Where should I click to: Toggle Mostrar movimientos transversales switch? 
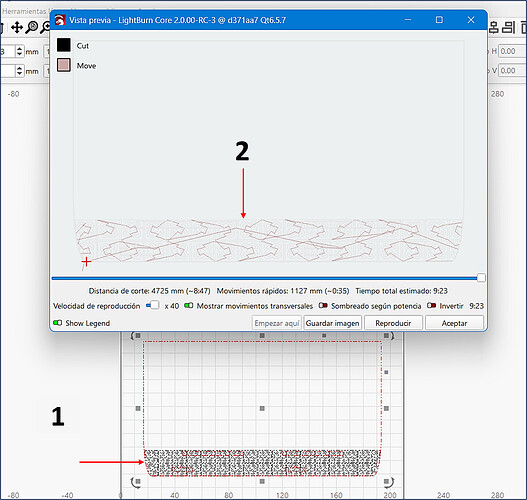[x=189, y=305]
